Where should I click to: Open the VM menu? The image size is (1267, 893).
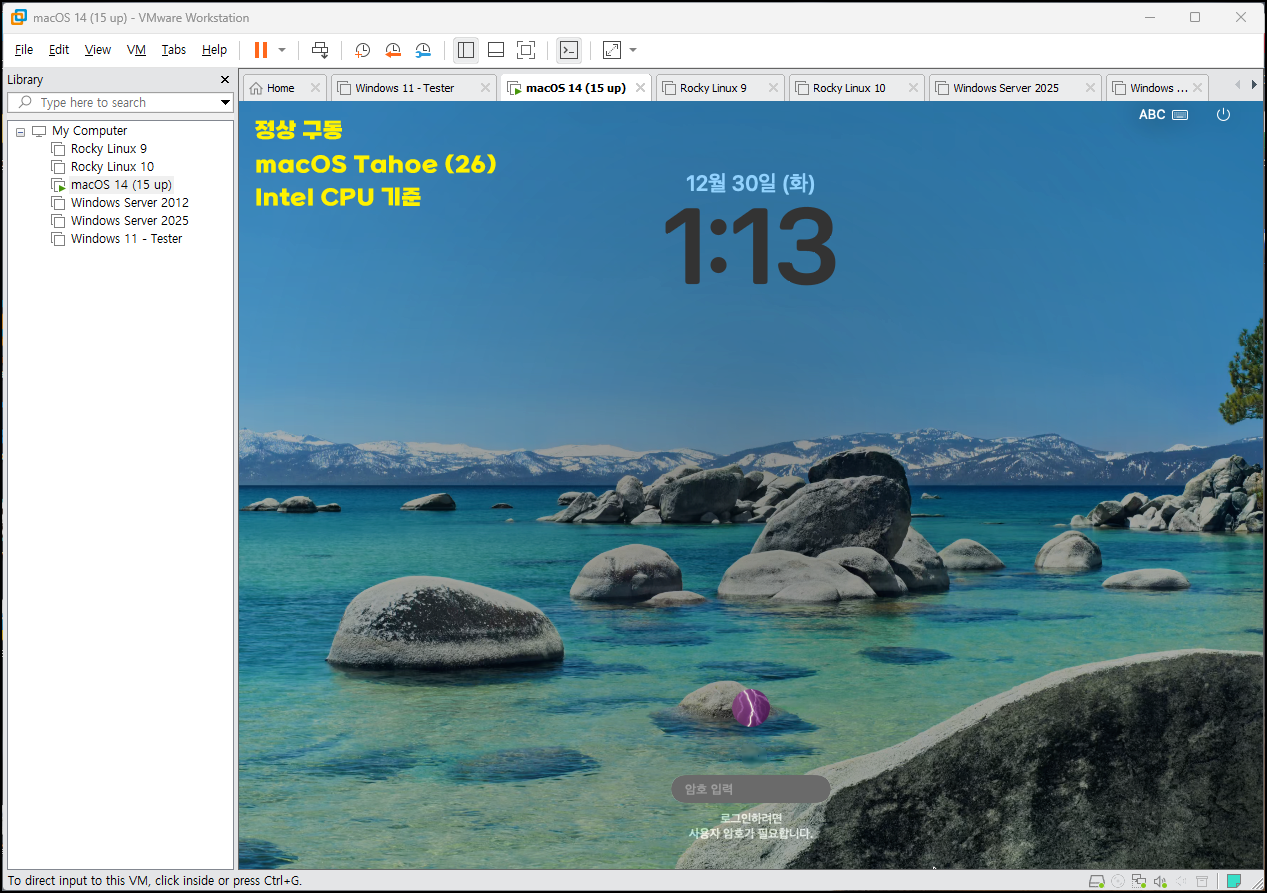136,50
